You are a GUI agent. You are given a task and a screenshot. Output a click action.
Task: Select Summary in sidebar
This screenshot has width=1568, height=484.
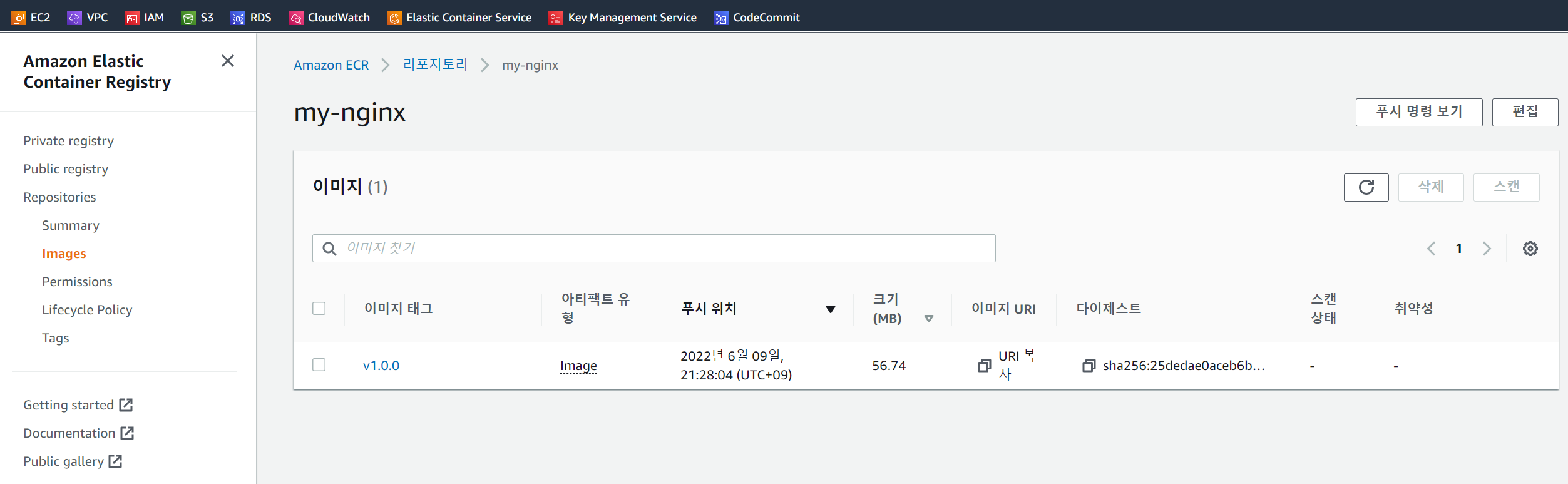tap(71, 225)
